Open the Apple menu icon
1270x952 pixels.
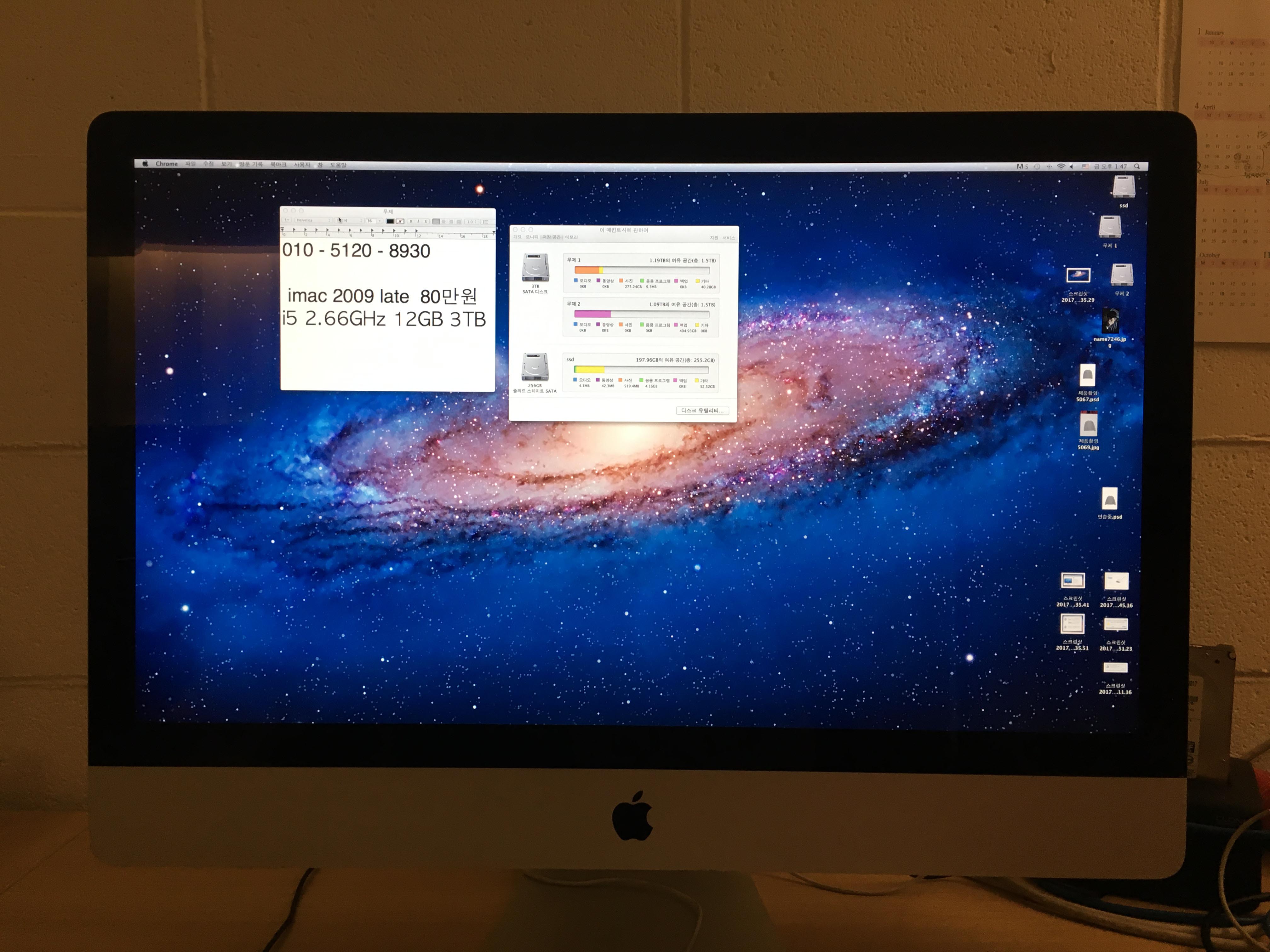[145, 163]
